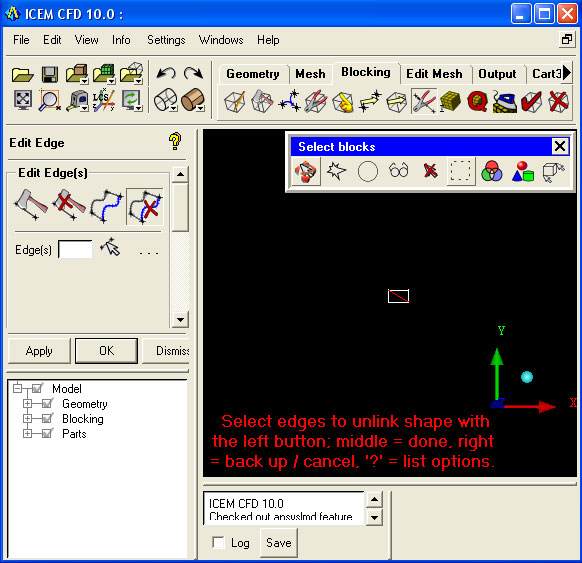Click the Save button next to Log

click(x=279, y=543)
